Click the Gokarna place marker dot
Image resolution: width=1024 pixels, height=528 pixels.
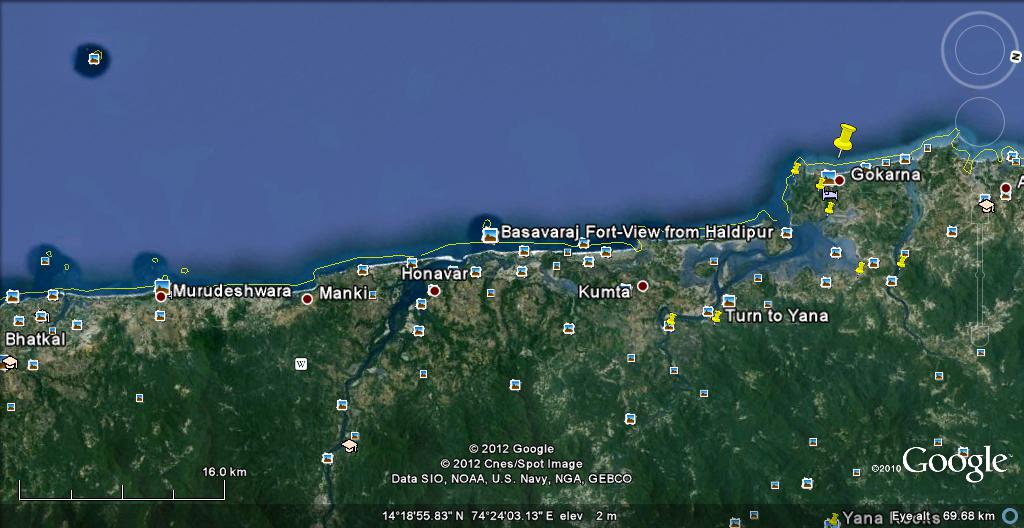point(840,180)
